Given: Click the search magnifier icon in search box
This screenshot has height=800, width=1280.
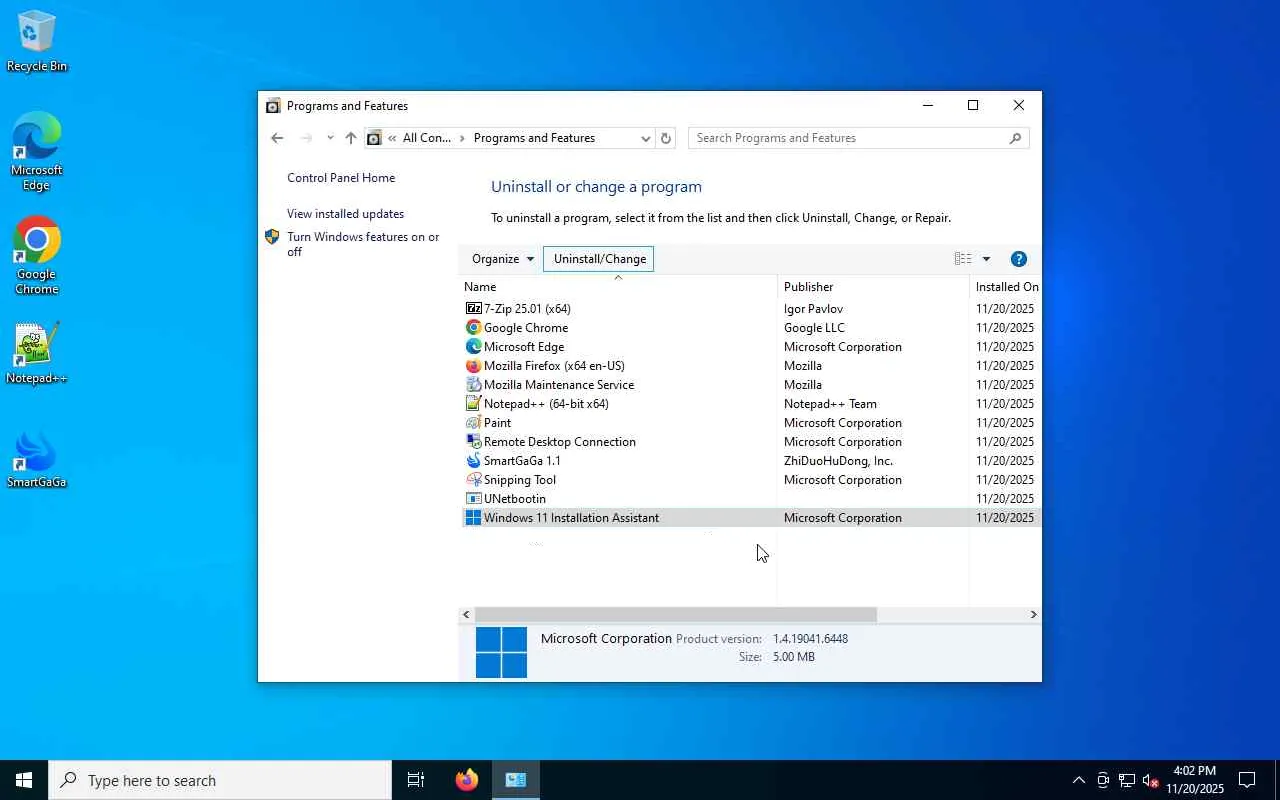Looking at the screenshot, I should click(x=1015, y=138).
